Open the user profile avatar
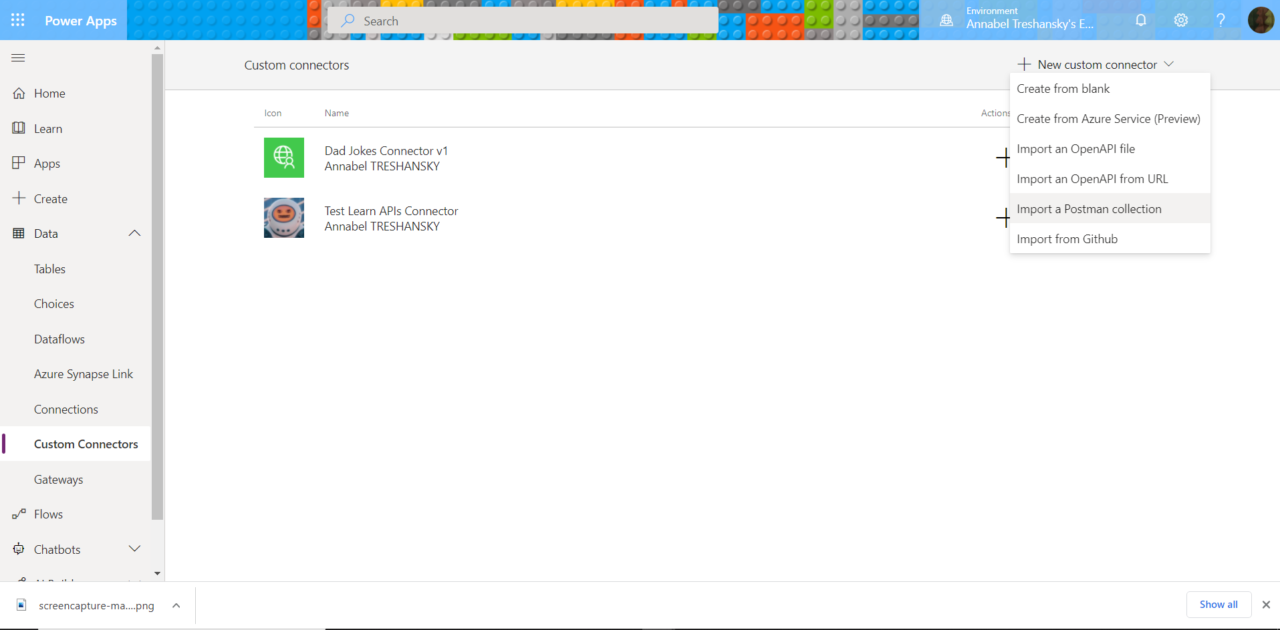 pyautogui.click(x=1260, y=20)
